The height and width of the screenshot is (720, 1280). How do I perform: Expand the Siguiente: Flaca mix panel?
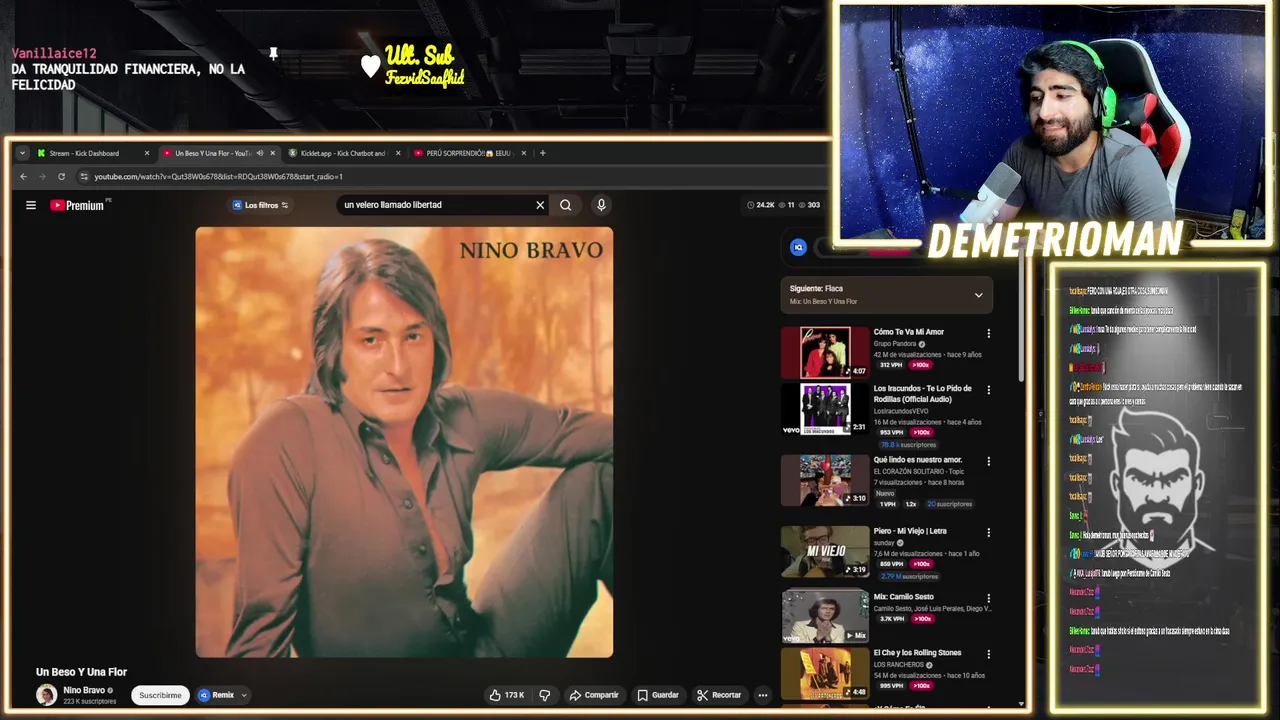[x=978, y=295]
